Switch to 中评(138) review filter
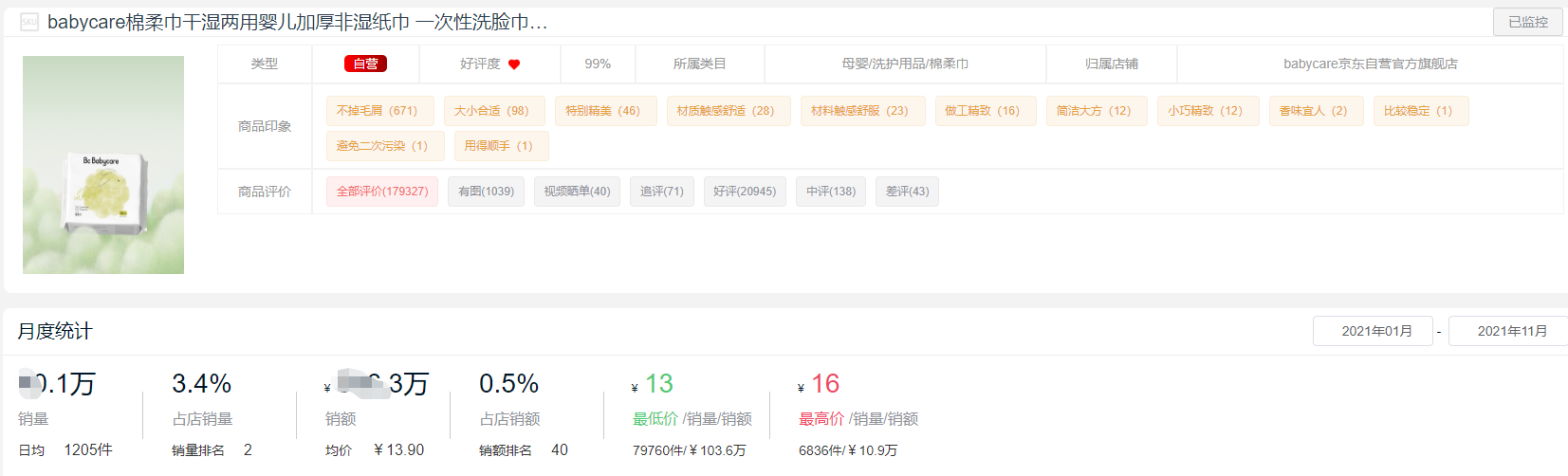 (831, 192)
